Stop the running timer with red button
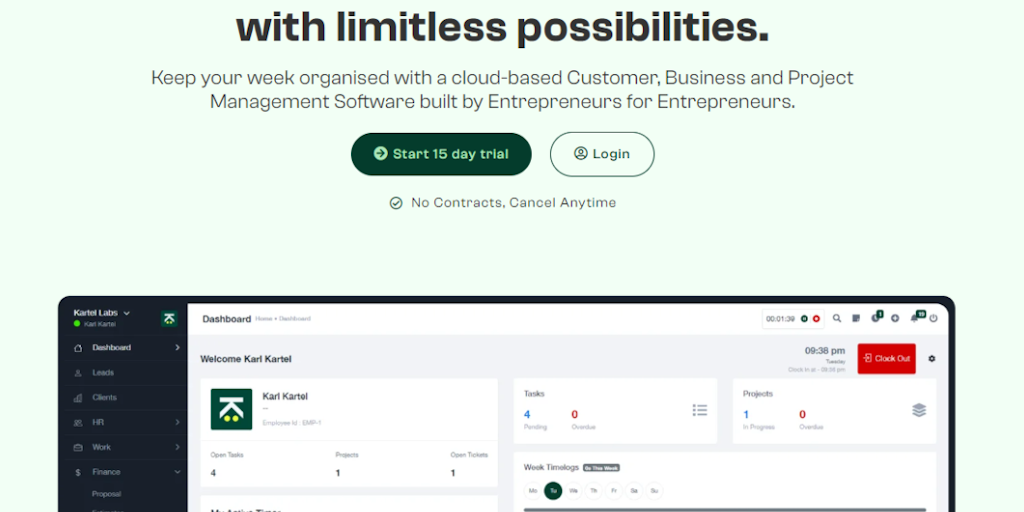This screenshot has height=512, width=1024. pyautogui.click(x=816, y=319)
